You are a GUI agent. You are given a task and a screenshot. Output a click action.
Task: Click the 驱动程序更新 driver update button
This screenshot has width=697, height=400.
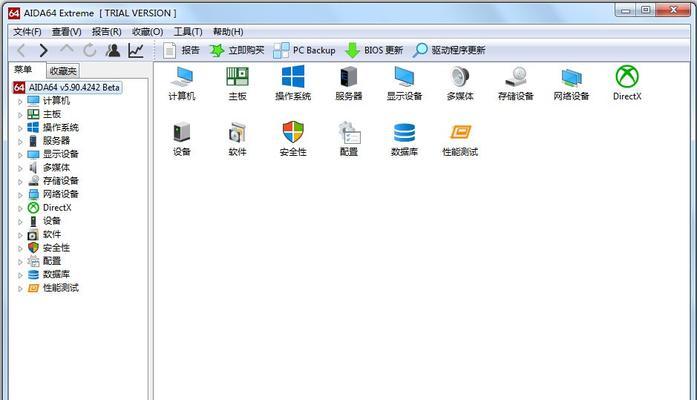[449, 50]
